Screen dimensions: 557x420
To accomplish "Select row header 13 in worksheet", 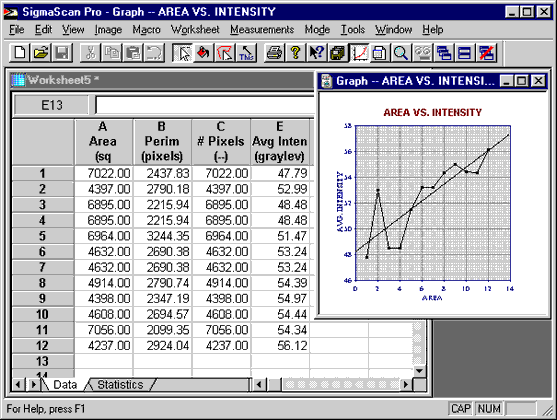I will pos(43,361).
